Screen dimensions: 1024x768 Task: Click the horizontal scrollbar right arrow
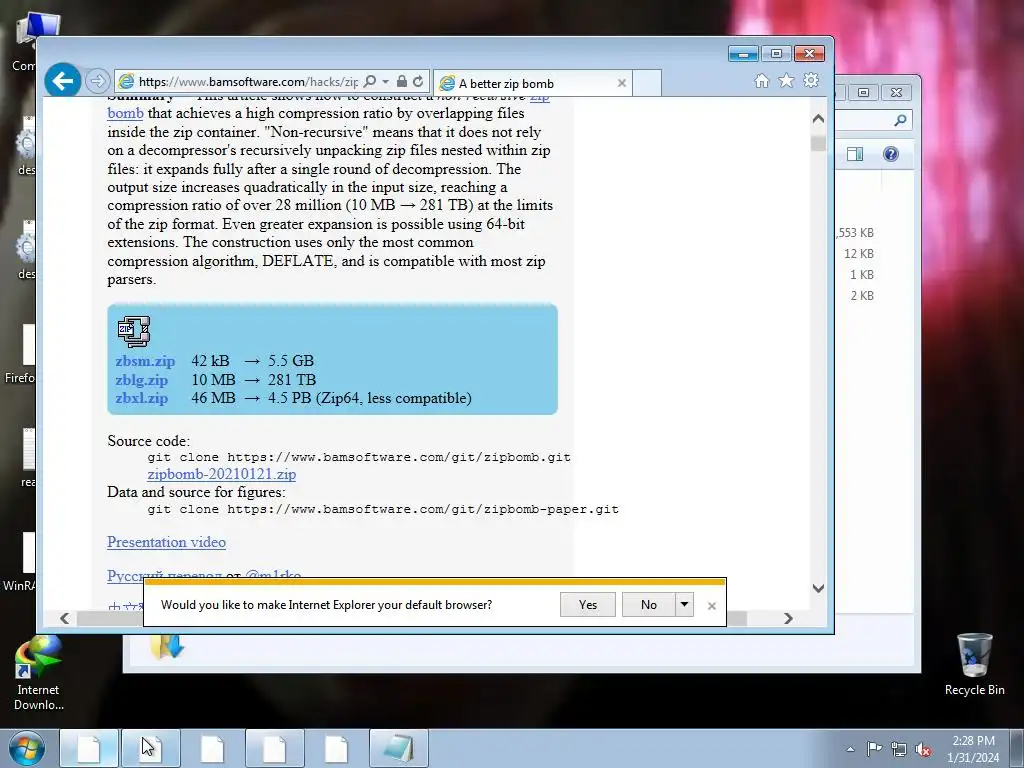pyautogui.click(x=788, y=618)
